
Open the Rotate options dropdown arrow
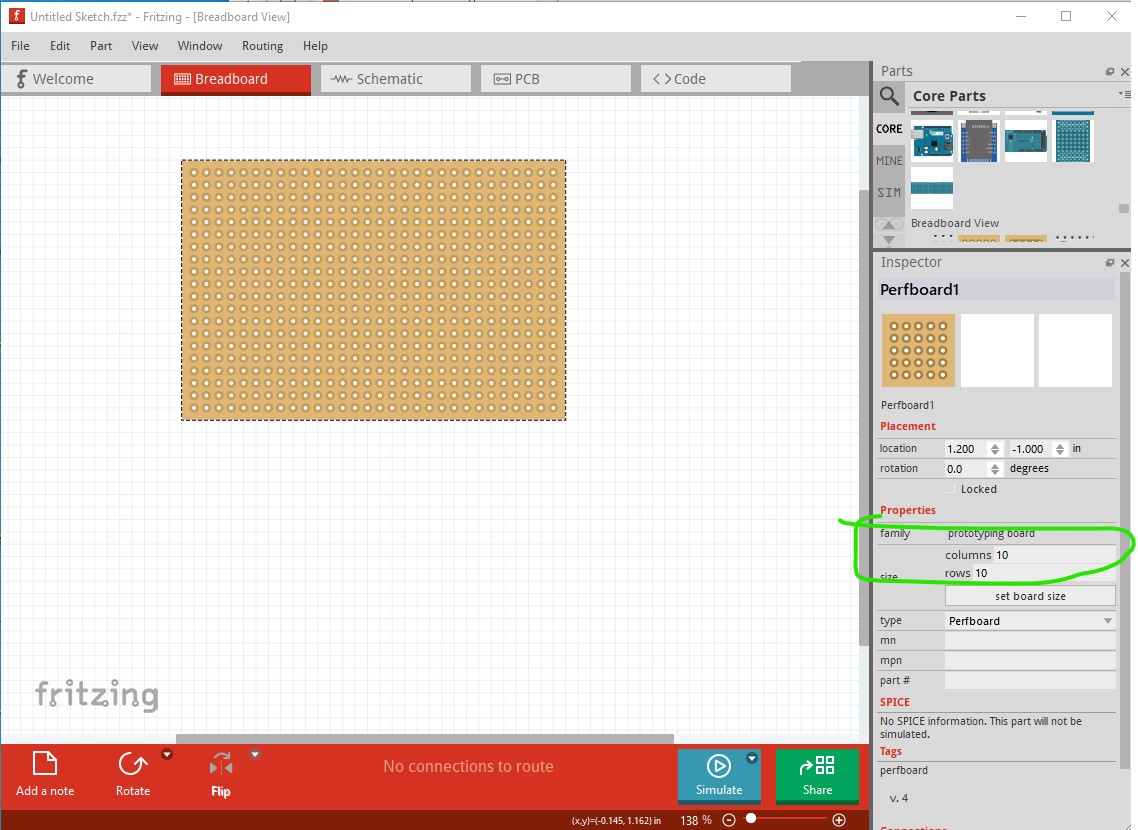point(167,755)
